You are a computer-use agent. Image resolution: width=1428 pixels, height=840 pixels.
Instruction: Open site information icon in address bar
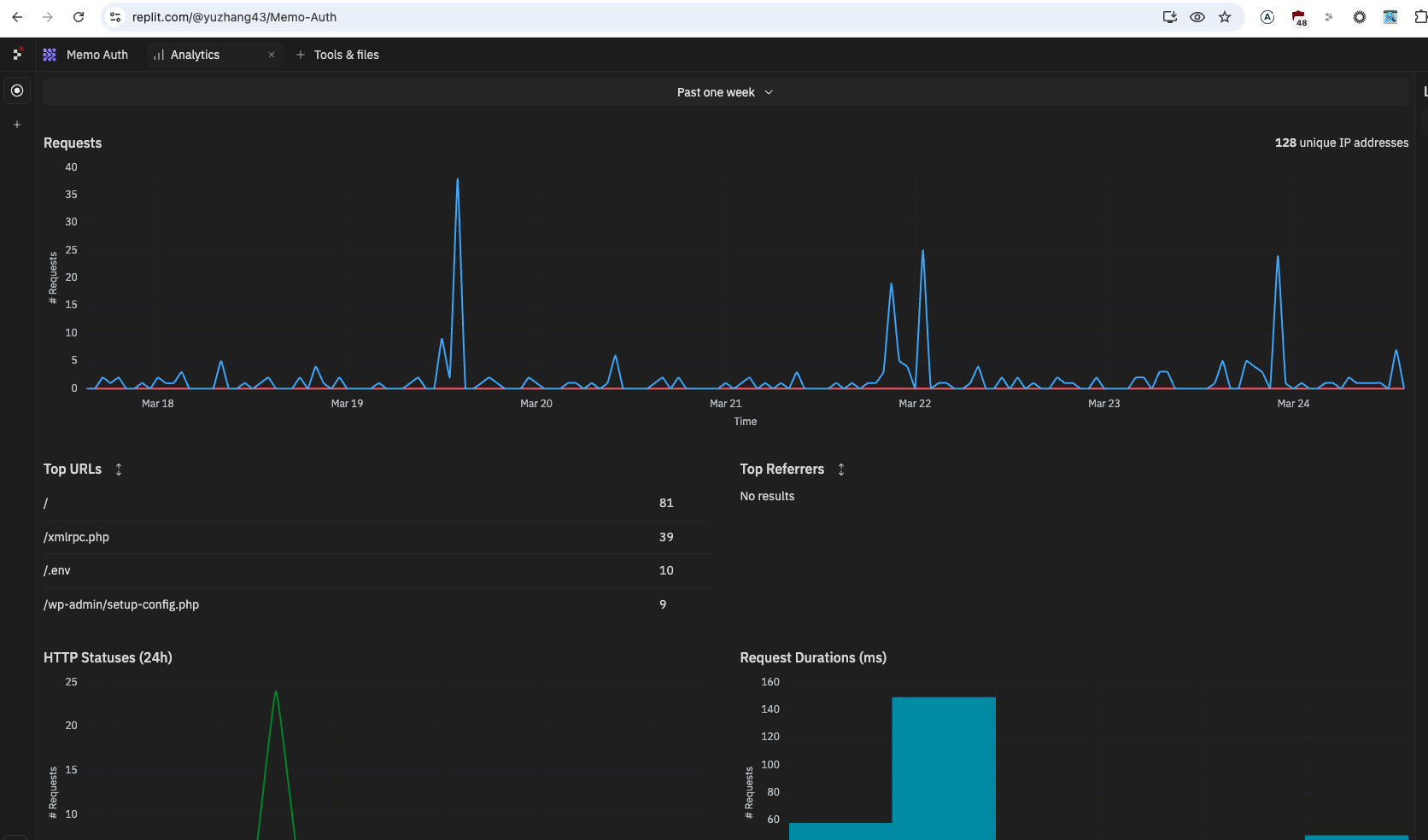[115, 17]
